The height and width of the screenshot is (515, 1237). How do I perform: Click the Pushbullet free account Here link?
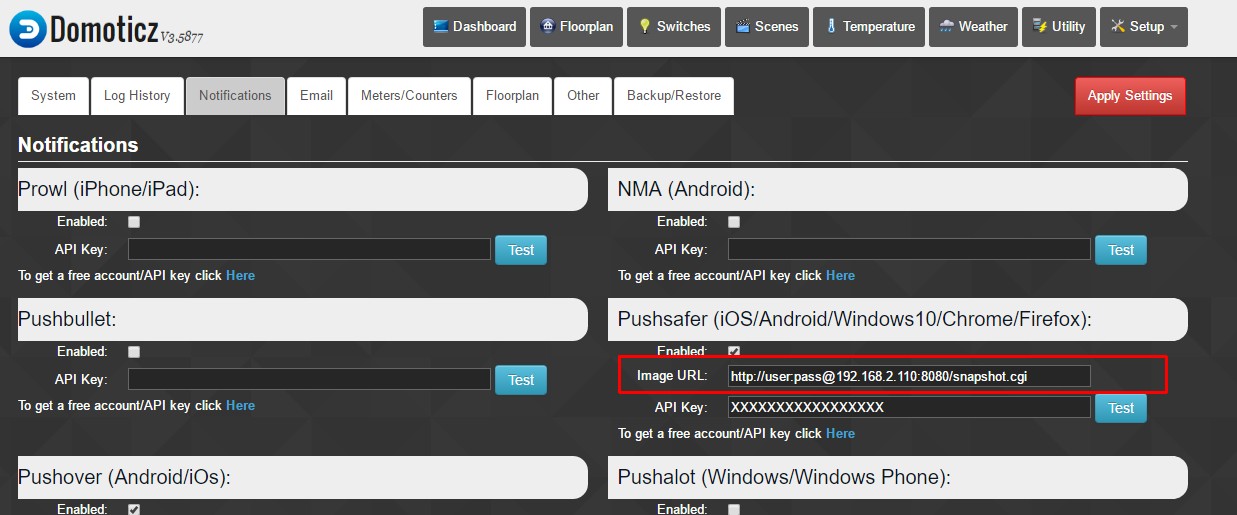[x=240, y=405]
